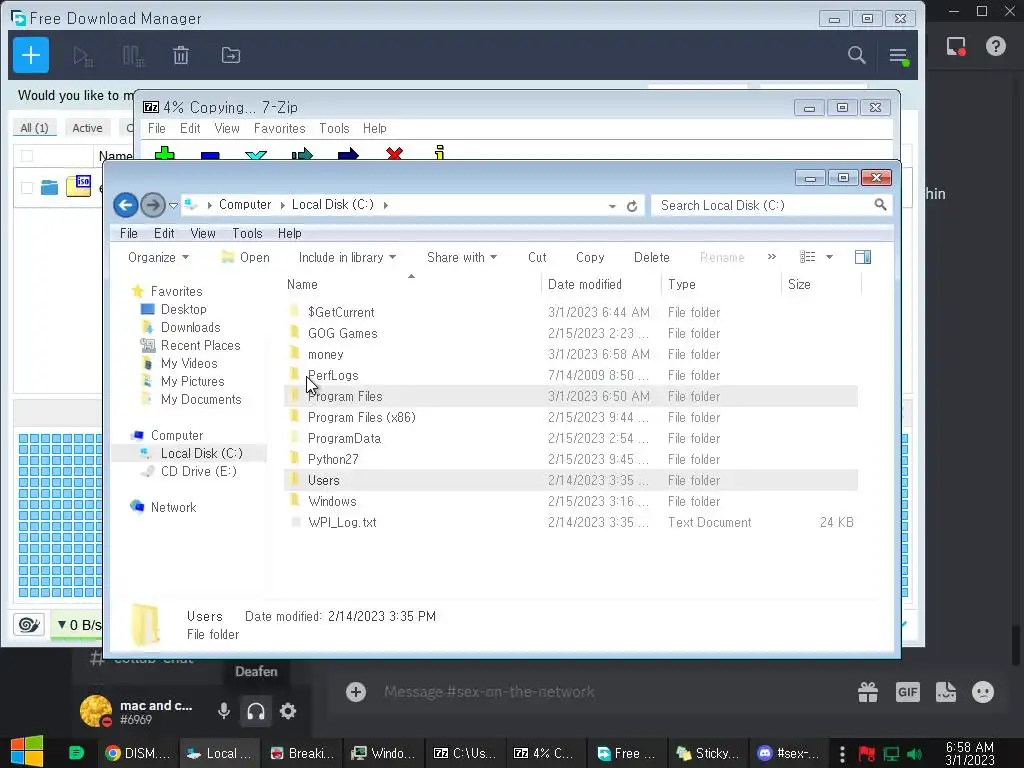Expand the Share with dropdown

click(x=462, y=258)
